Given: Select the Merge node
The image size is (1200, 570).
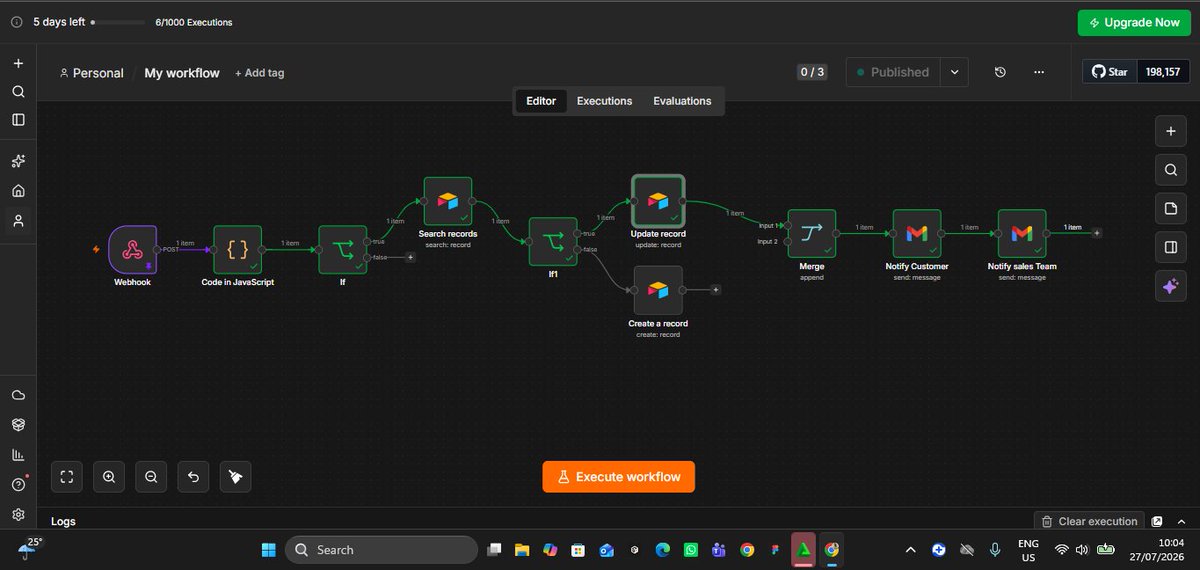Looking at the screenshot, I should [x=812, y=234].
